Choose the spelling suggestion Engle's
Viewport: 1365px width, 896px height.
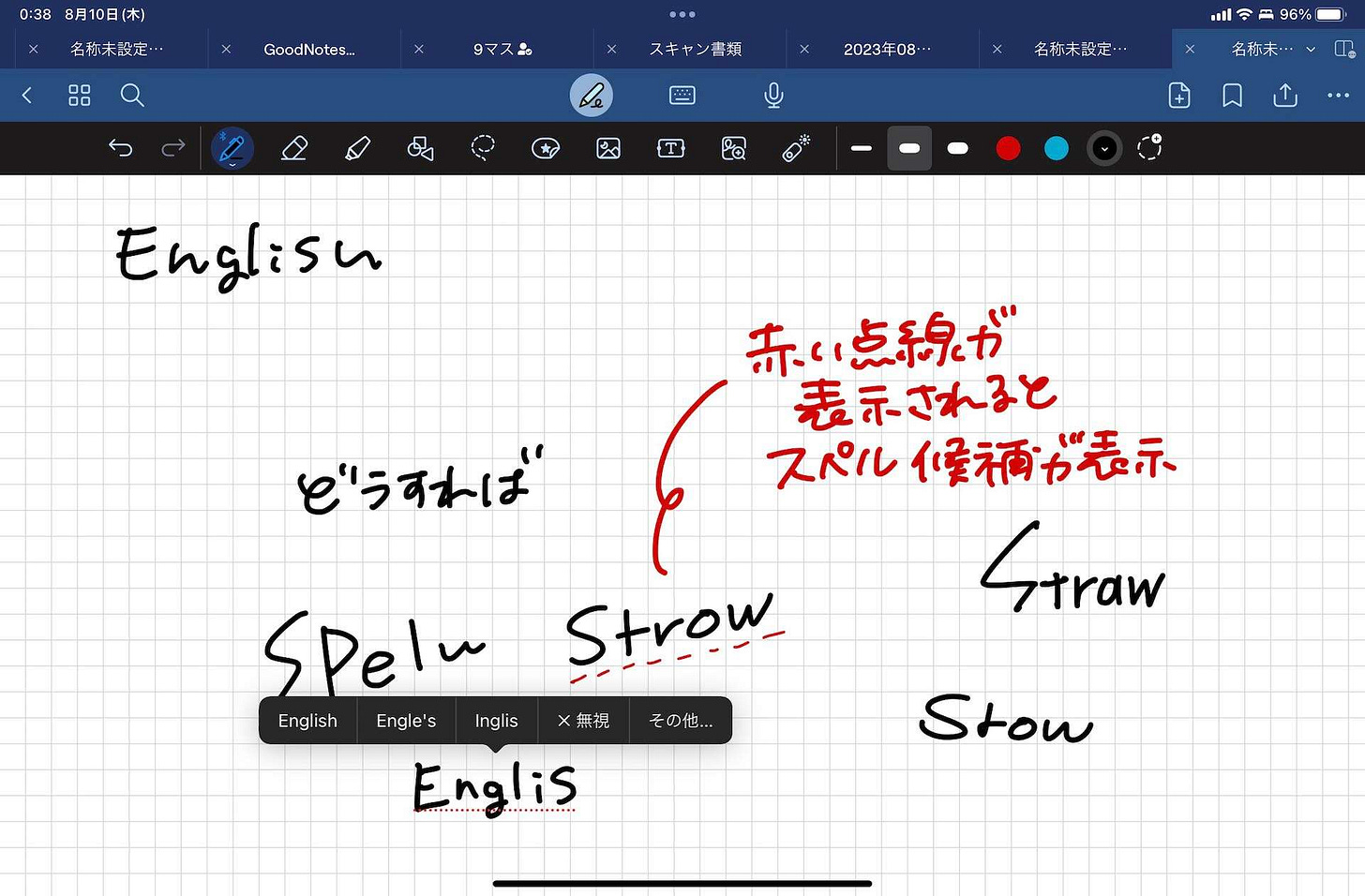pos(406,721)
